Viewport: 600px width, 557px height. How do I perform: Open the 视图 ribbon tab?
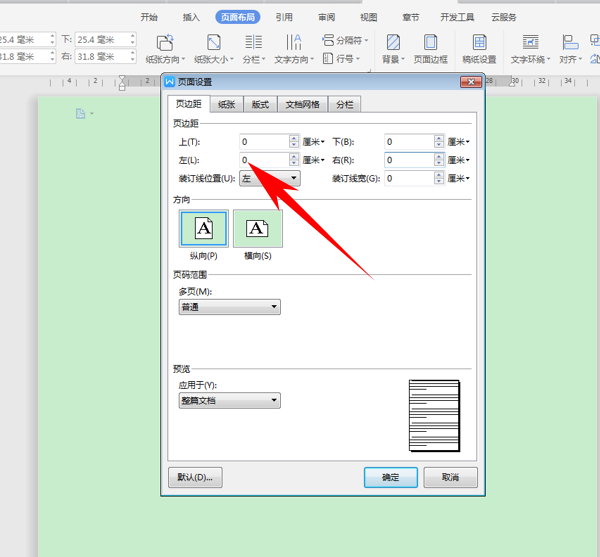368,17
